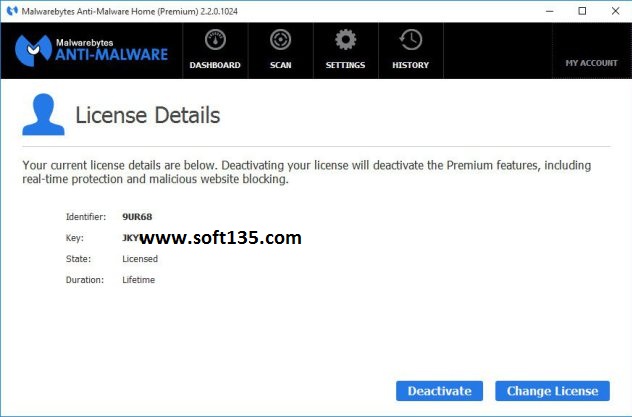
Task: Open the MY ACCOUNT tab
Action: point(591,63)
